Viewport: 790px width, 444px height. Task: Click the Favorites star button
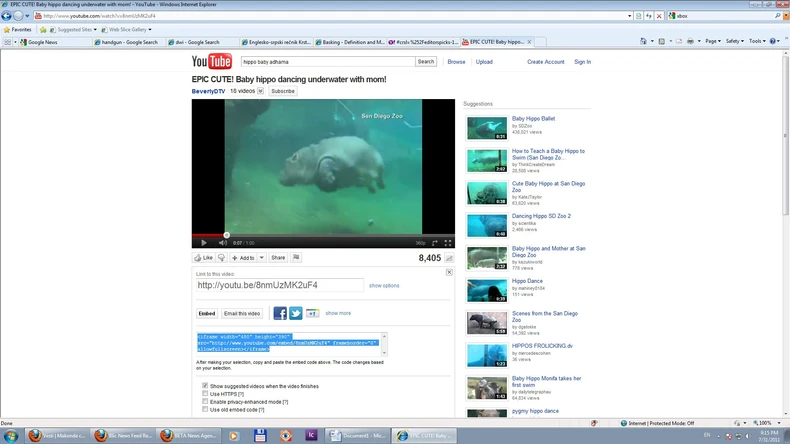pos(18,30)
